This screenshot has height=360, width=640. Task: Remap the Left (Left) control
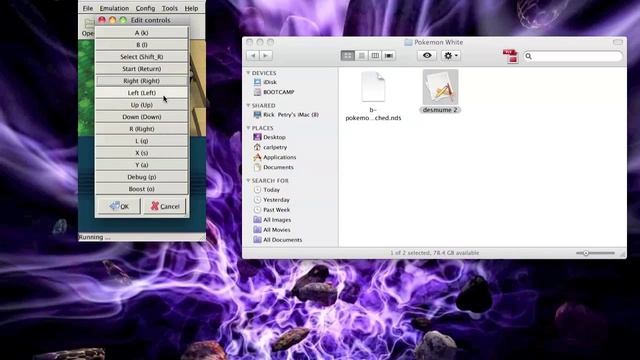142,93
